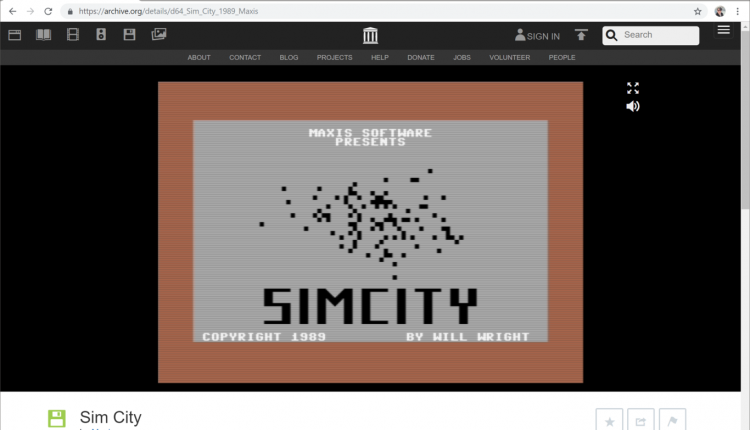The width and height of the screenshot is (750, 430).
Task: Enter fullscreen mode for the emulator
Action: (x=632, y=88)
